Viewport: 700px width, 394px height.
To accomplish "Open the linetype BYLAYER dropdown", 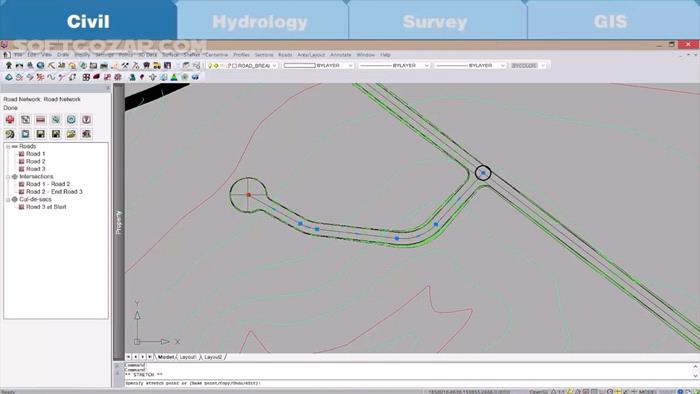I will (426, 66).
